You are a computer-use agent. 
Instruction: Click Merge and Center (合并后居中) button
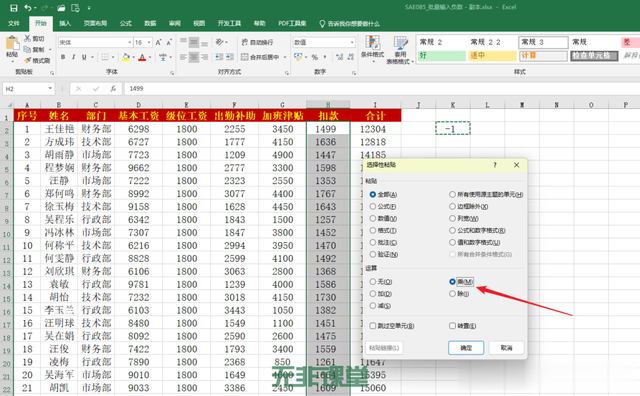pos(260,57)
